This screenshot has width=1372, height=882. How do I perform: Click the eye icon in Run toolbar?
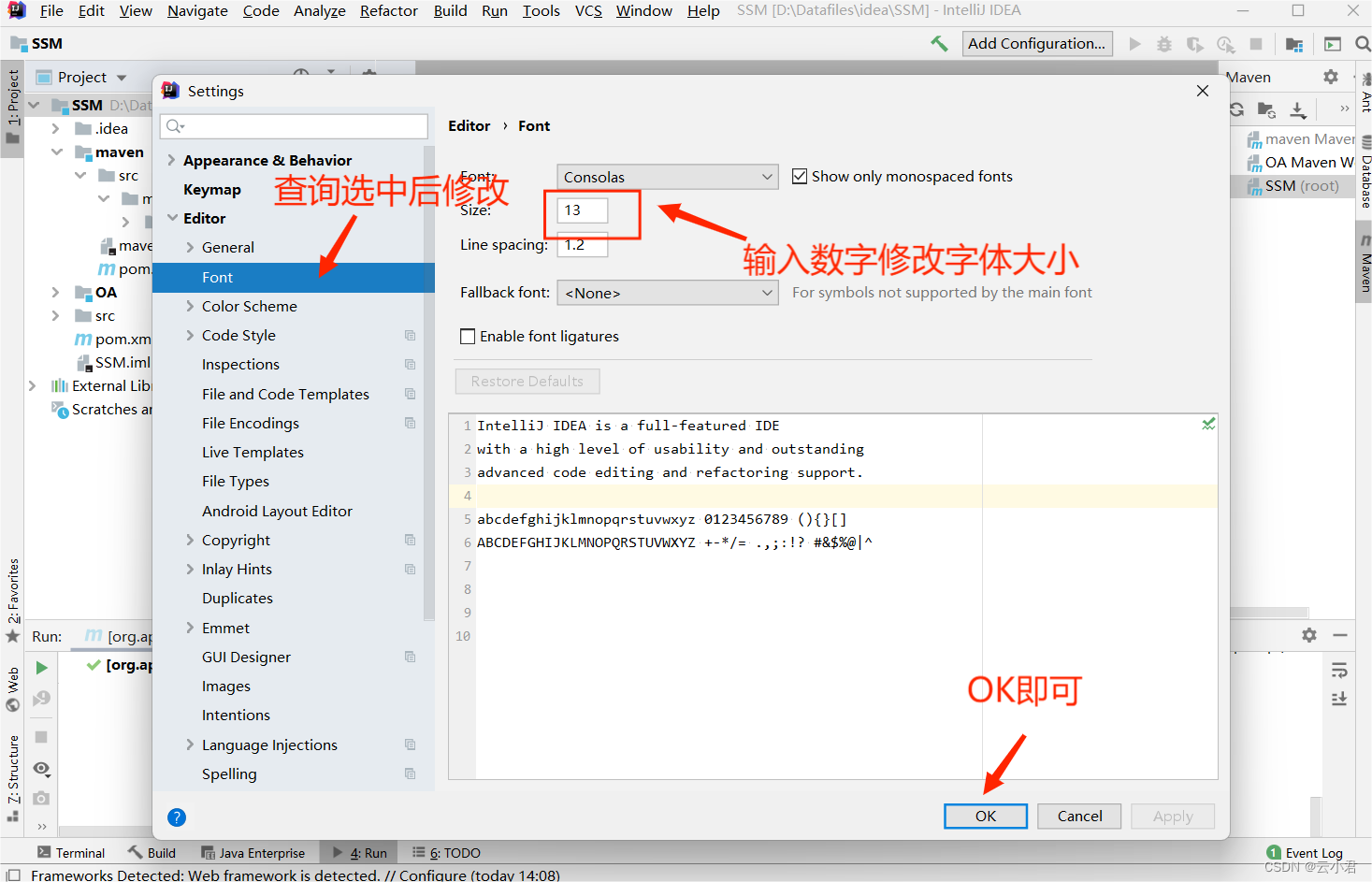41,769
